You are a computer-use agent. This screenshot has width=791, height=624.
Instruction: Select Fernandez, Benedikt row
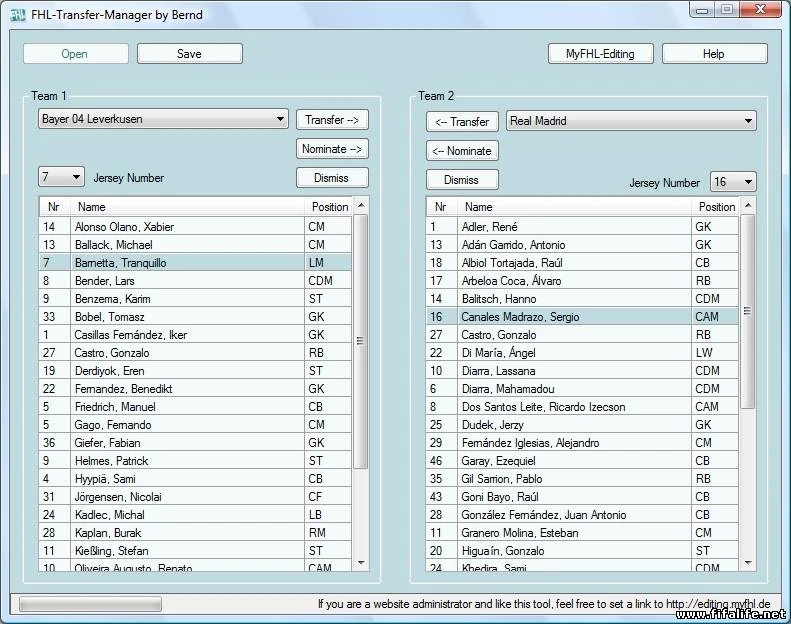coord(195,389)
